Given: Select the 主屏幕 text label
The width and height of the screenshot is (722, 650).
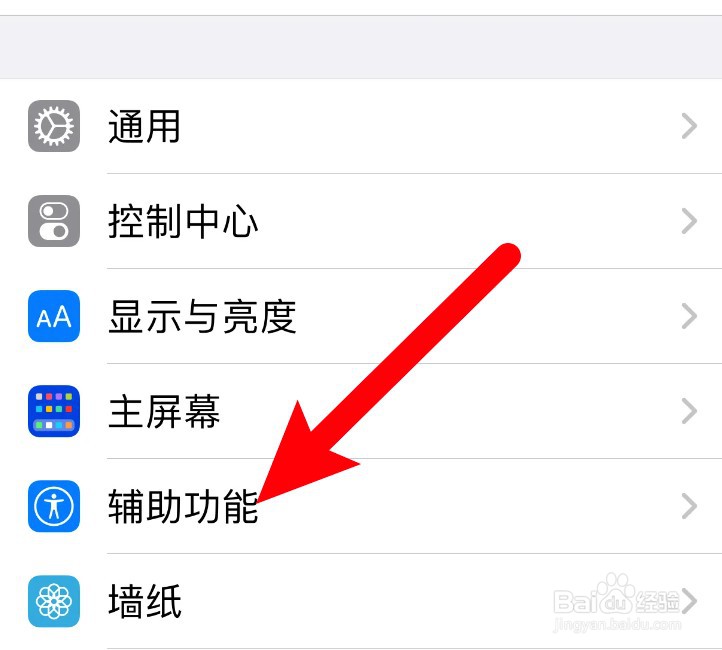Looking at the screenshot, I should click(x=164, y=412).
